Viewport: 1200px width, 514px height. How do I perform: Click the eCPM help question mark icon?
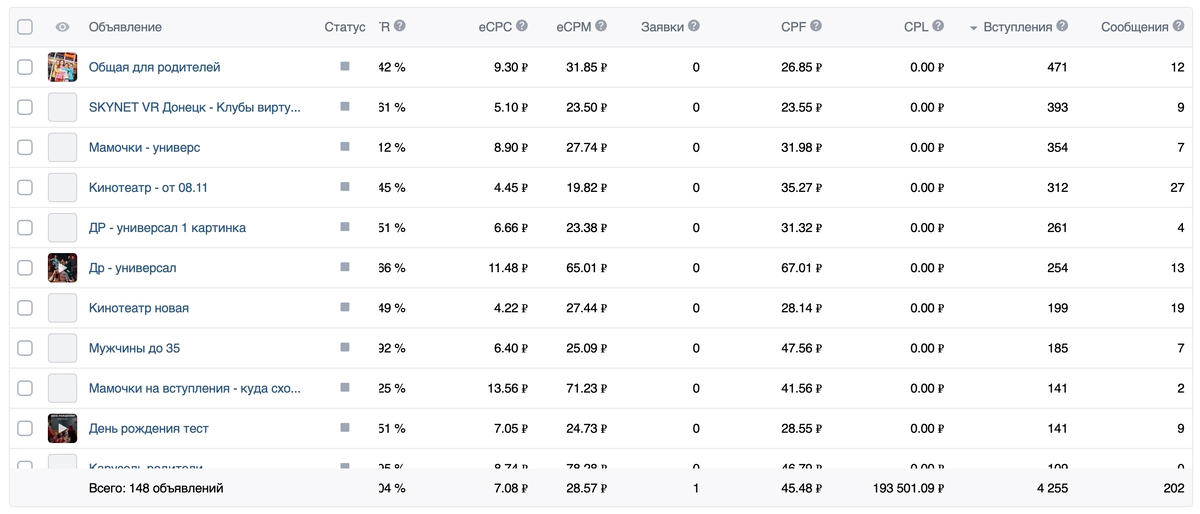(601, 27)
